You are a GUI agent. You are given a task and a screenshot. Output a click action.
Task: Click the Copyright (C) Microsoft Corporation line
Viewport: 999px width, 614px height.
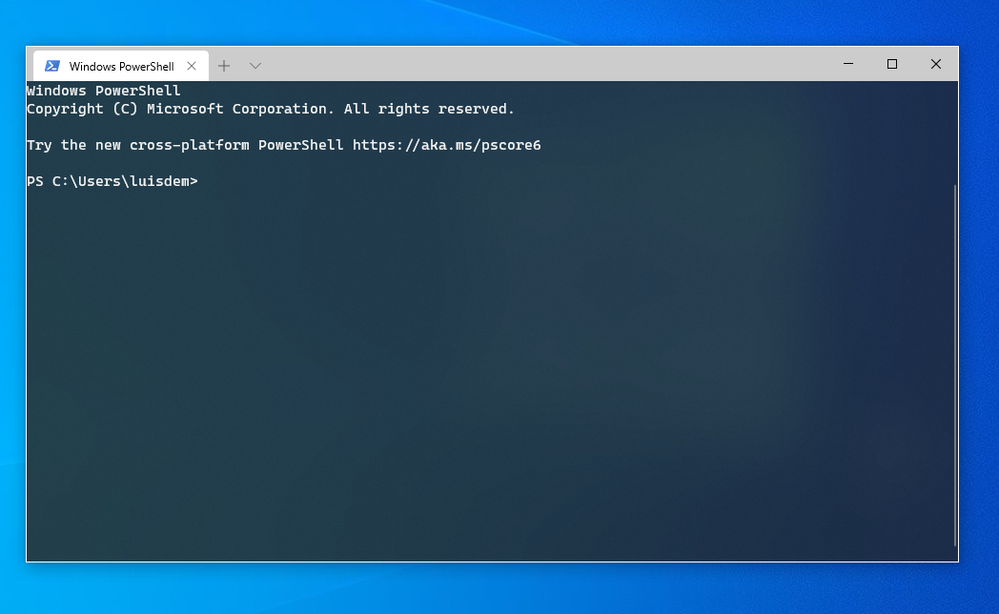(270, 109)
